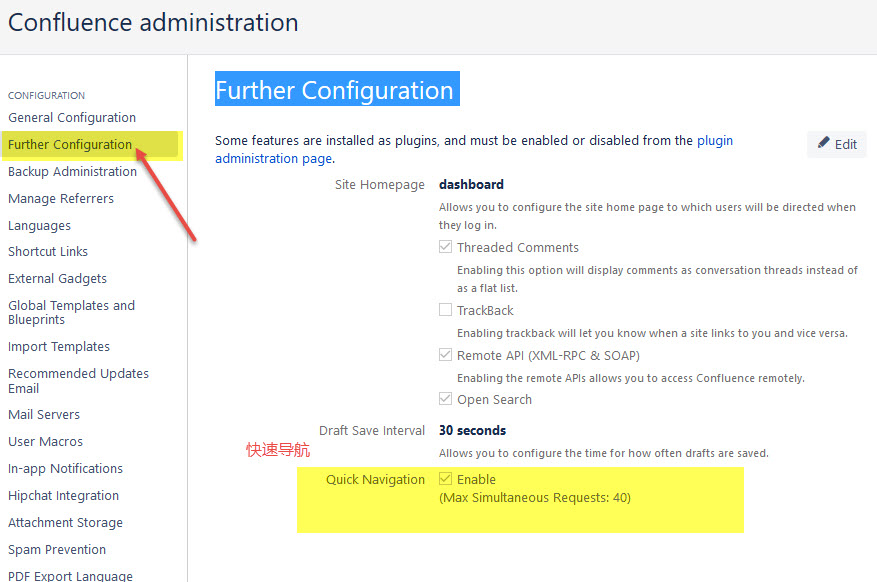
Task: Click the dashboard Site Homepage value
Action: point(471,184)
